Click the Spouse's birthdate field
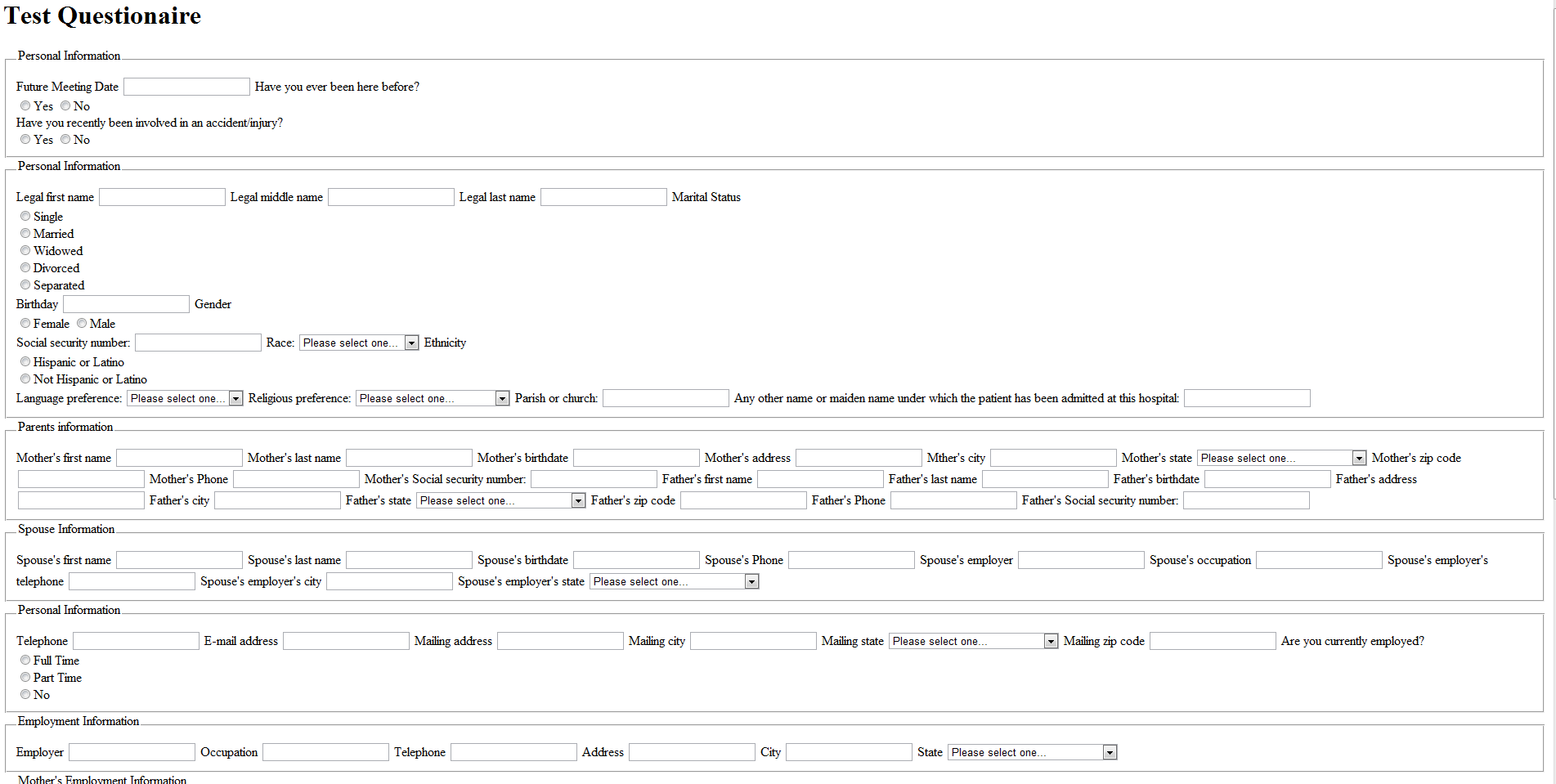The width and height of the screenshot is (1556, 784). point(635,560)
